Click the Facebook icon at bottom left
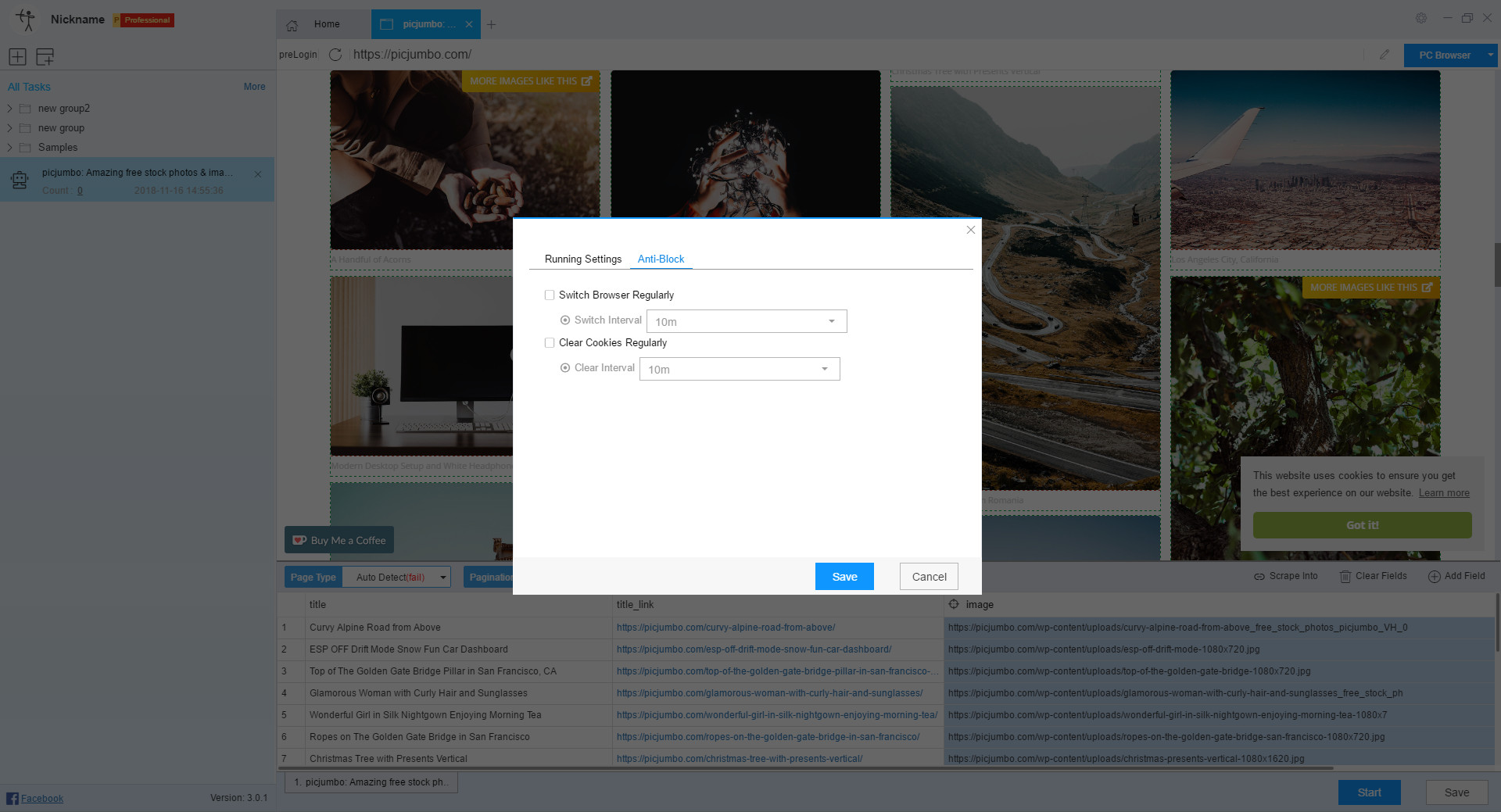 click(13, 798)
